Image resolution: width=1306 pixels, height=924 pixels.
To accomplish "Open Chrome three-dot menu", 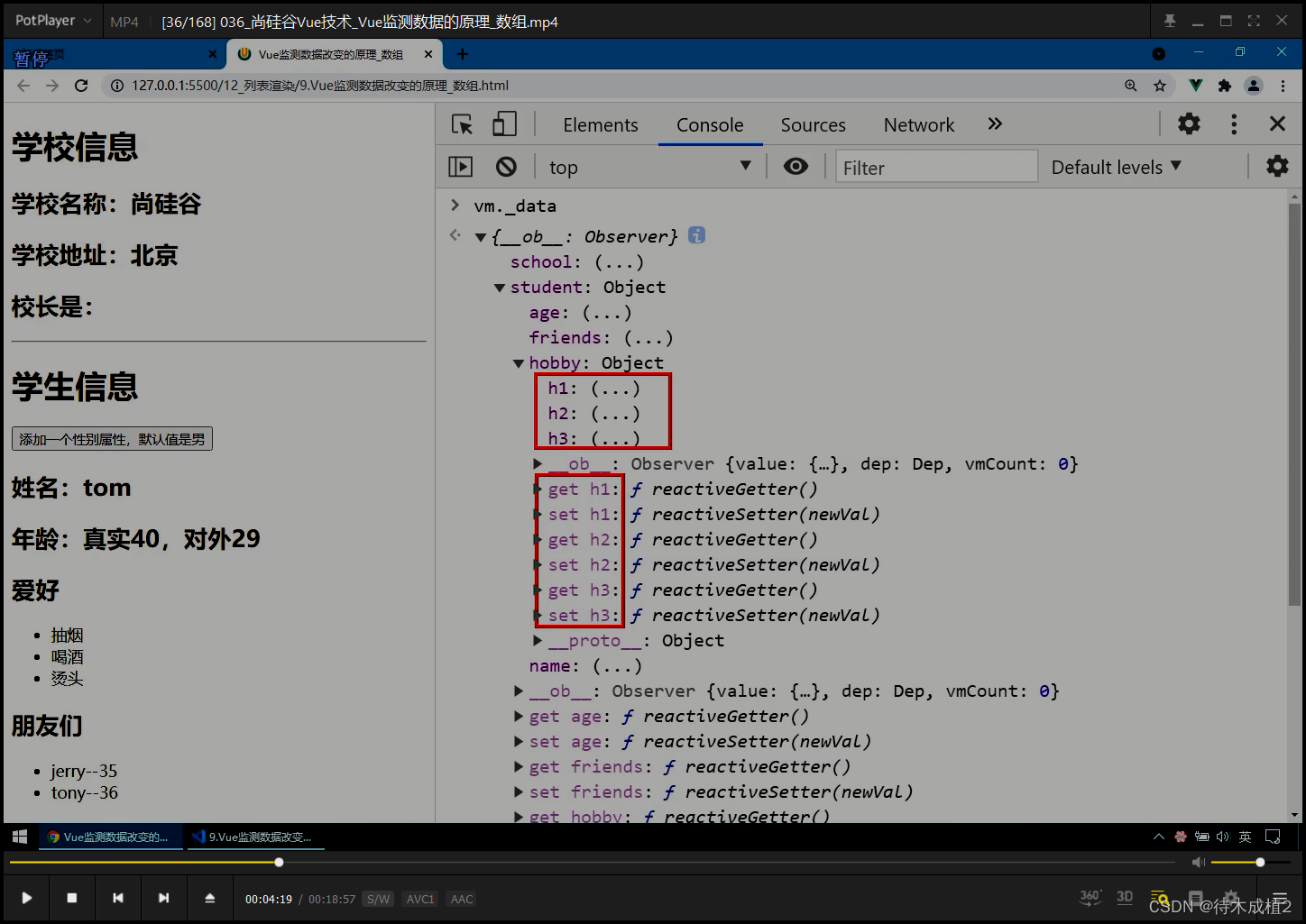I will 1283,86.
